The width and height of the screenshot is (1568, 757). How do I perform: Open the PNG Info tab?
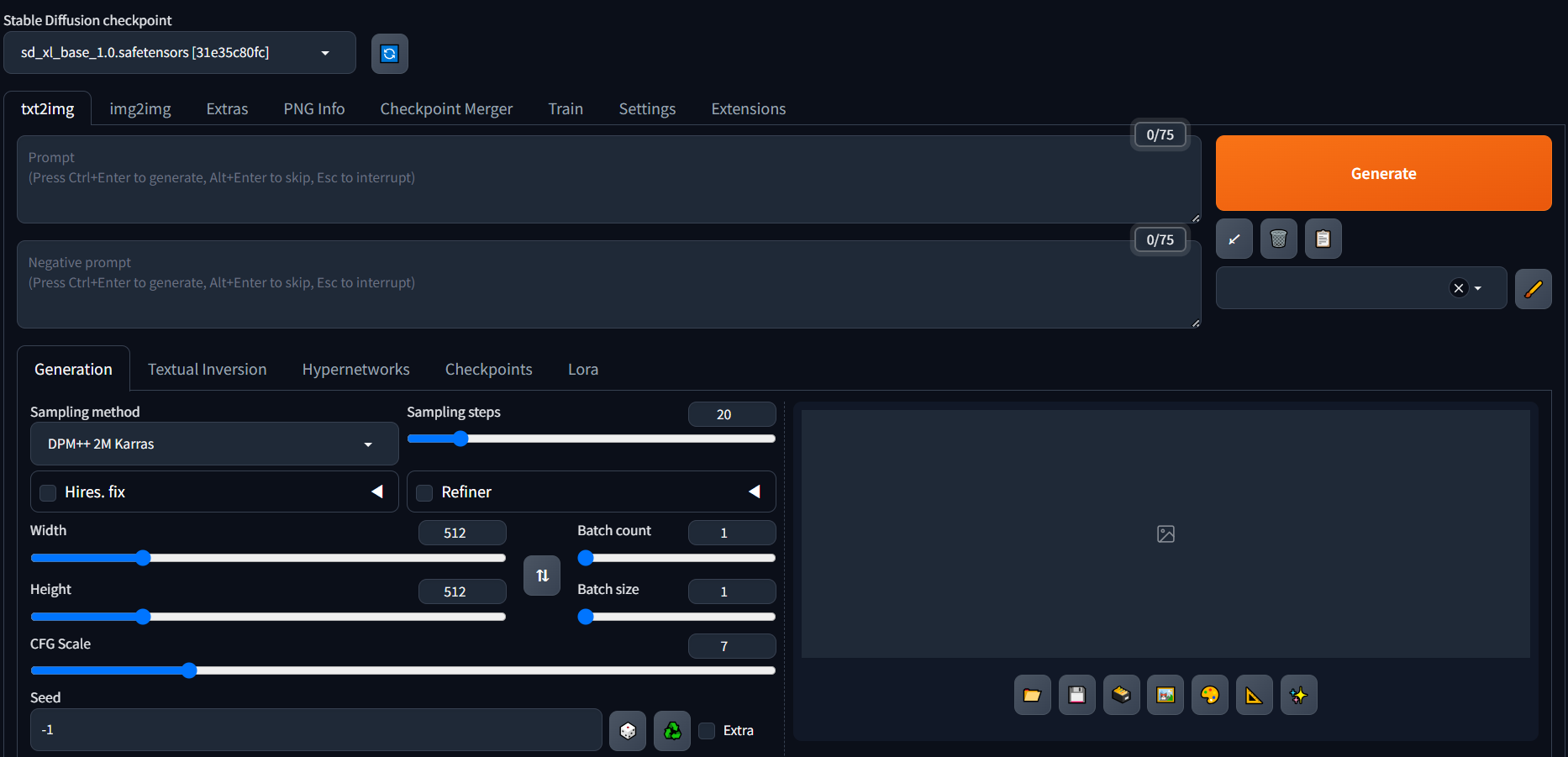(x=314, y=109)
